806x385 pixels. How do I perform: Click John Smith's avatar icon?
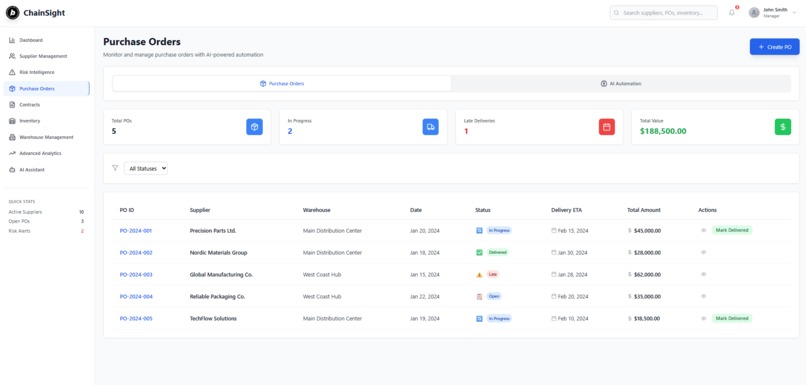(x=754, y=13)
